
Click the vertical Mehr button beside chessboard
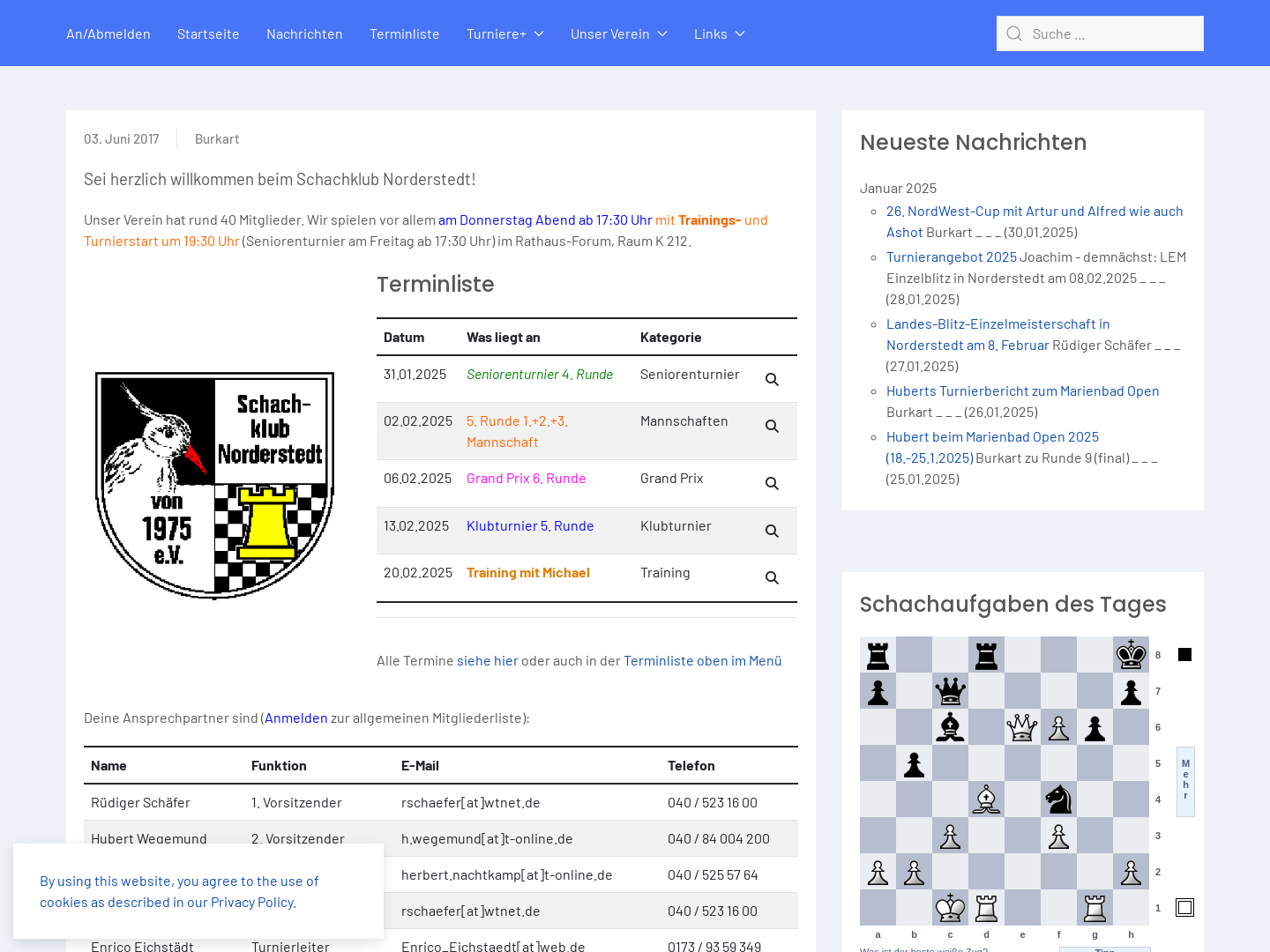(x=1185, y=781)
